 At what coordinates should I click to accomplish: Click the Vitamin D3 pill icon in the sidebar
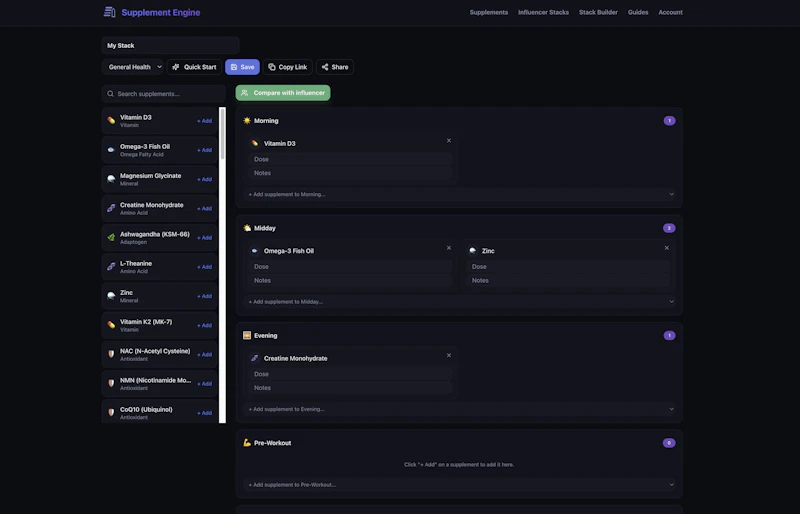coord(111,120)
